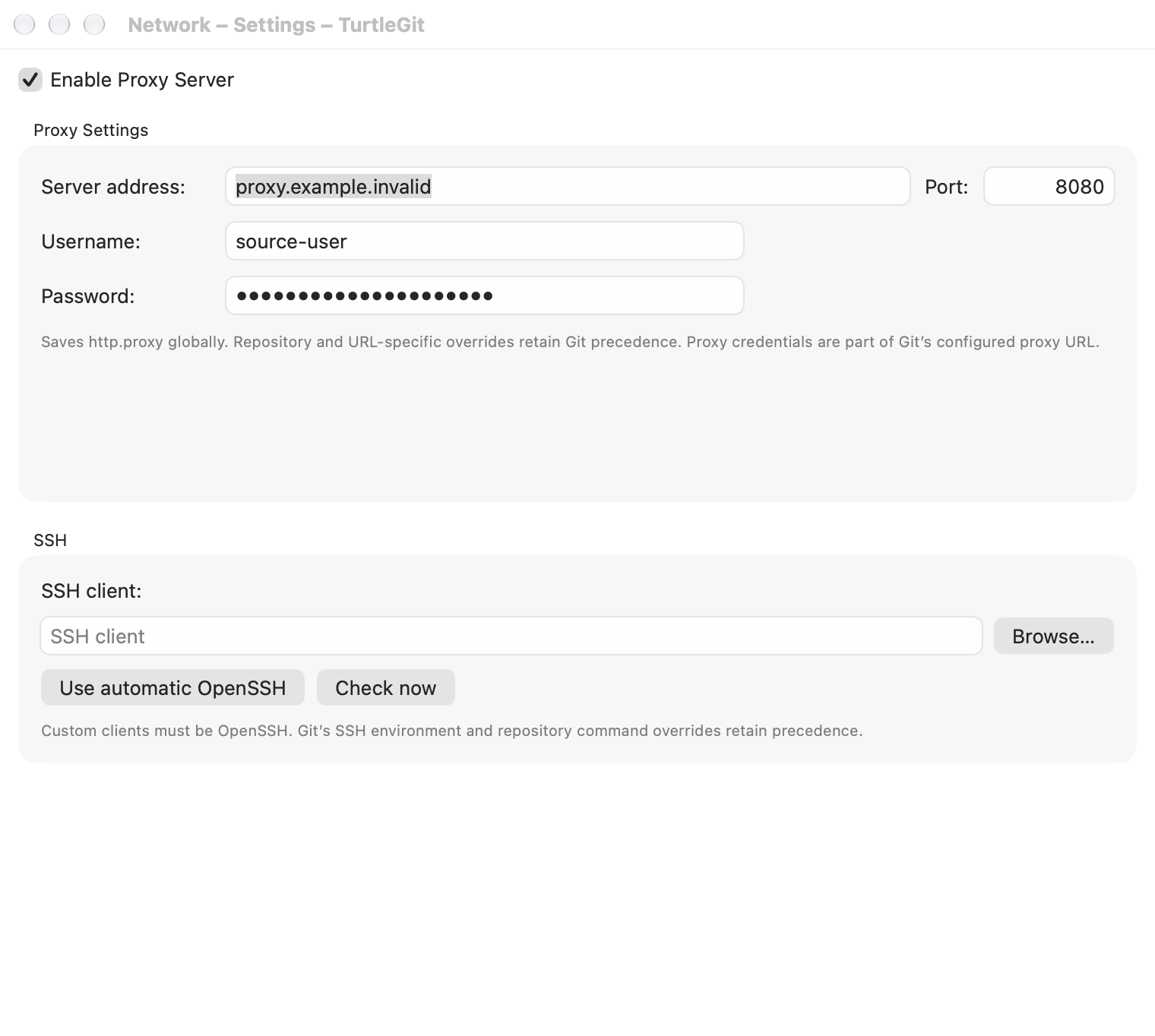Click the Port: label
Image resolution: width=1155 pixels, height=1036 pixels.
(x=946, y=187)
